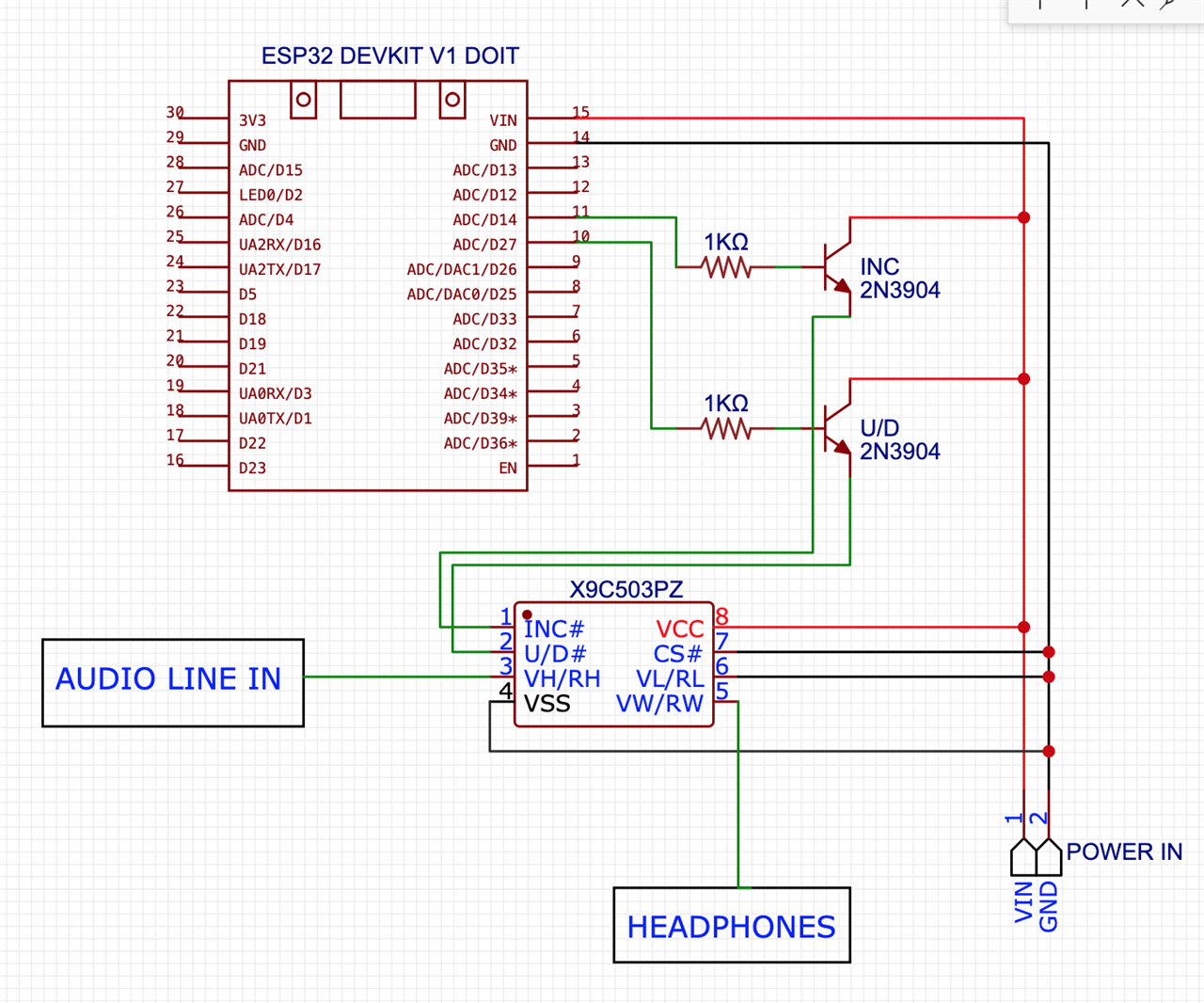Click the pin 1 dot marker on X9C503PZ

coord(527,614)
